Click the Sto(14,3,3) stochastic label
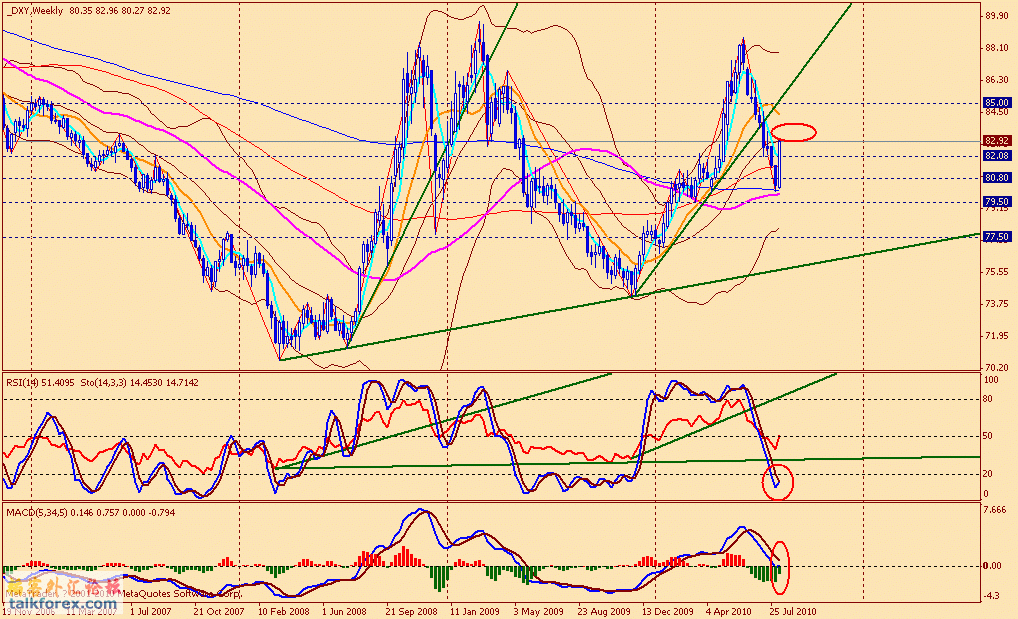 pos(104,383)
